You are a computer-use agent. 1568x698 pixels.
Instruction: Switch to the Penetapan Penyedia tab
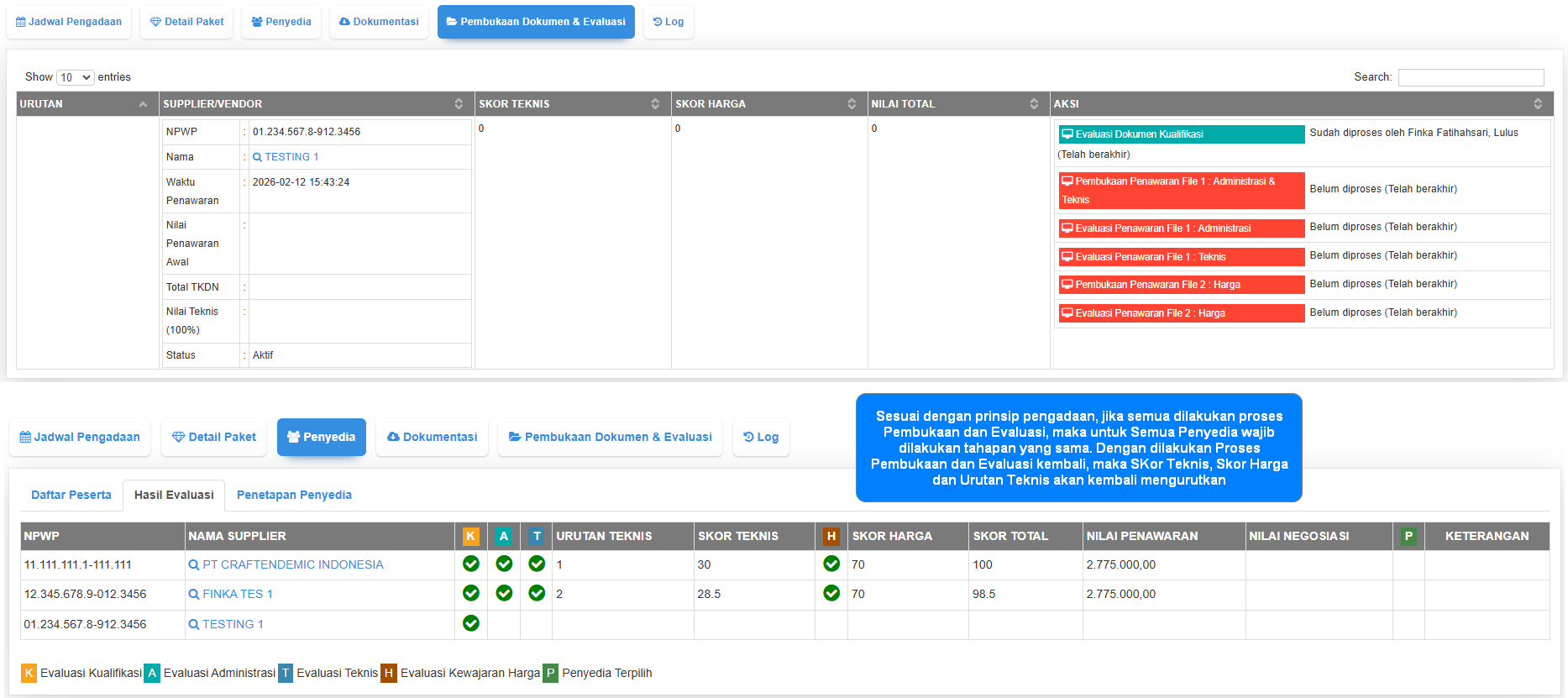coord(294,495)
